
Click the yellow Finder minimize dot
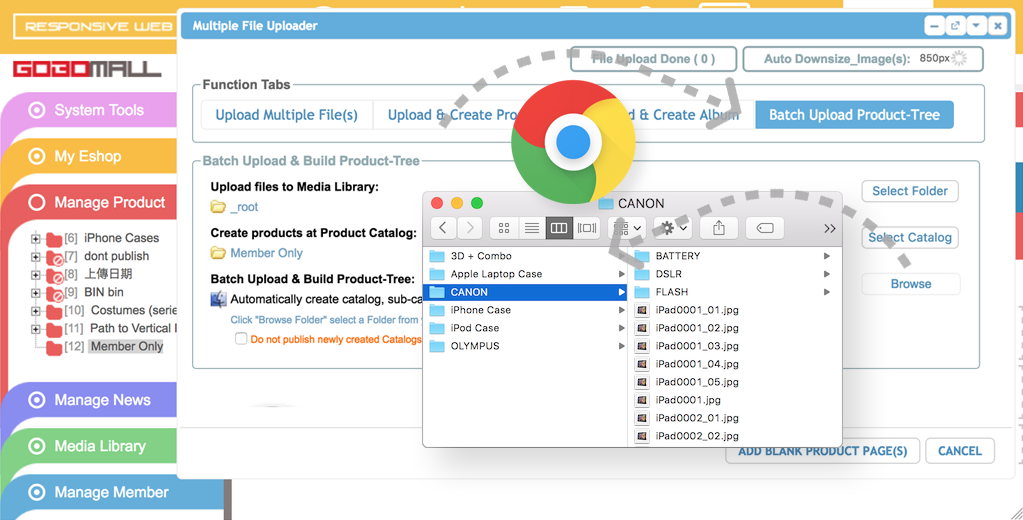457,203
